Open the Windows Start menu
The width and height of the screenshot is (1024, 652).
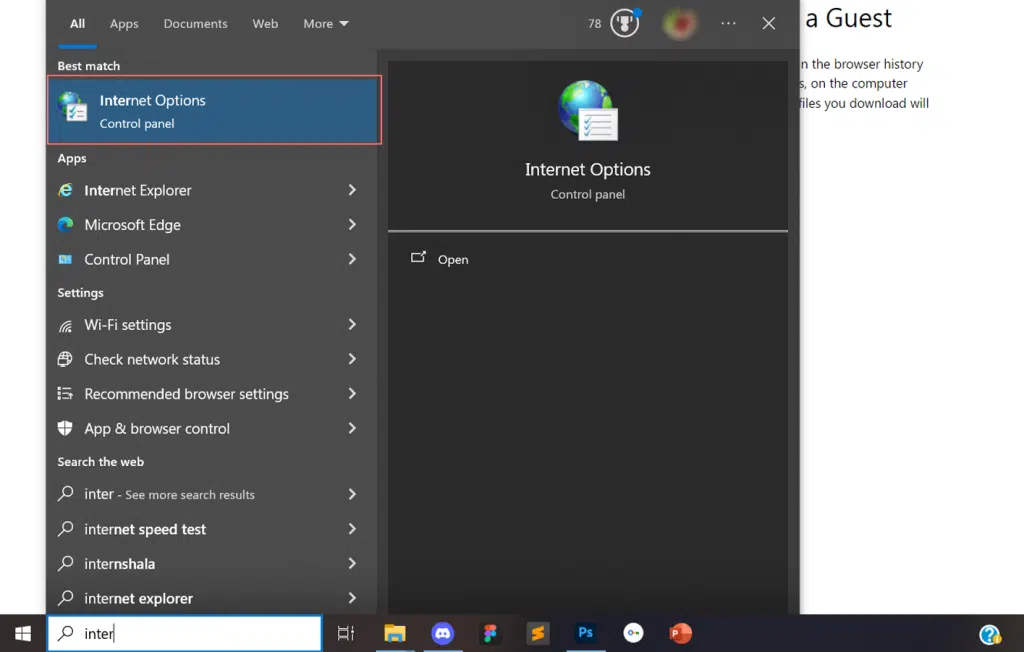(x=23, y=633)
